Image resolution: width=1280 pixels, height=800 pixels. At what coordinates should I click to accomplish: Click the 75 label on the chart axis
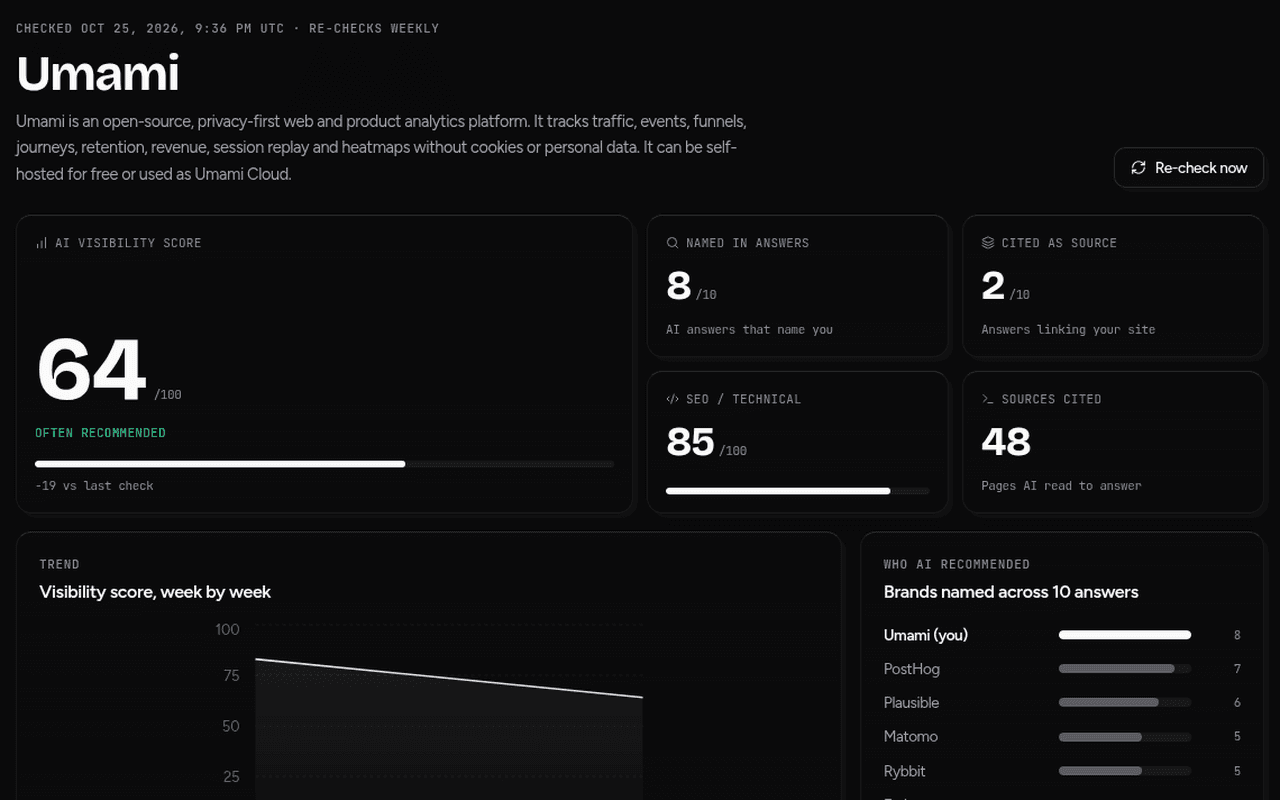pyautogui.click(x=231, y=676)
